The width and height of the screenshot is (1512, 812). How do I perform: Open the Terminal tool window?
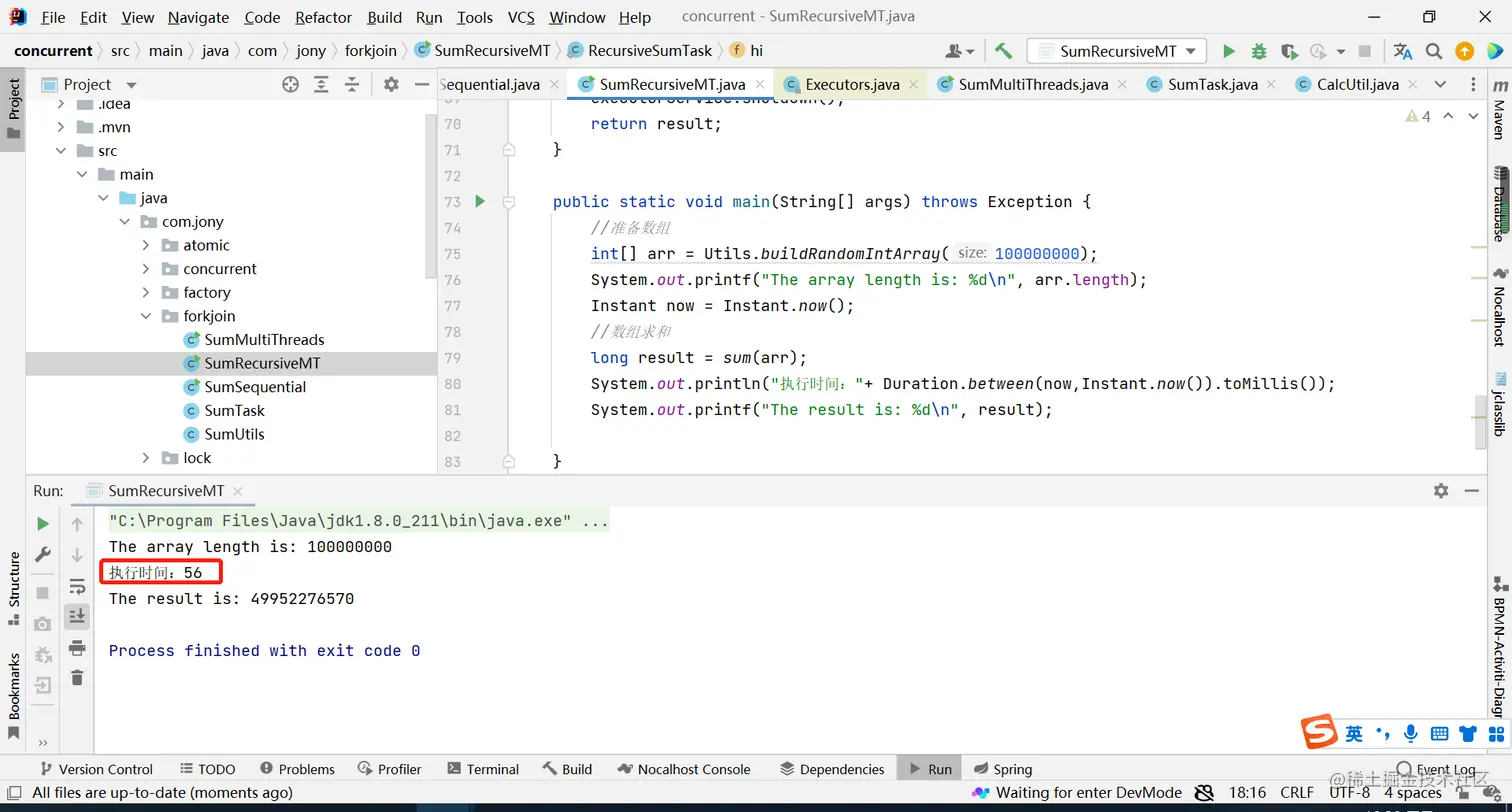(x=483, y=769)
